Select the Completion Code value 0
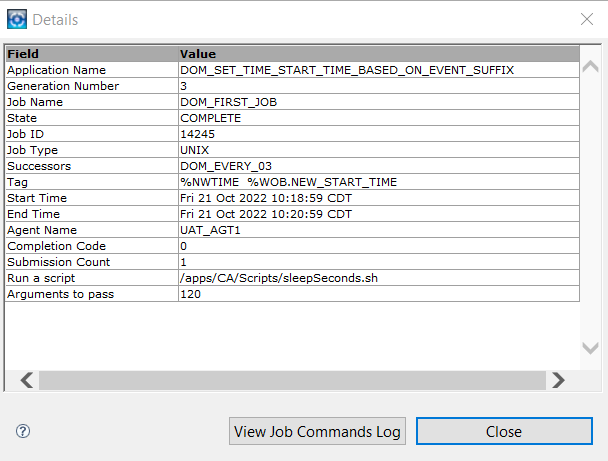The width and height of the screenshot is (608, 461). 379,246
